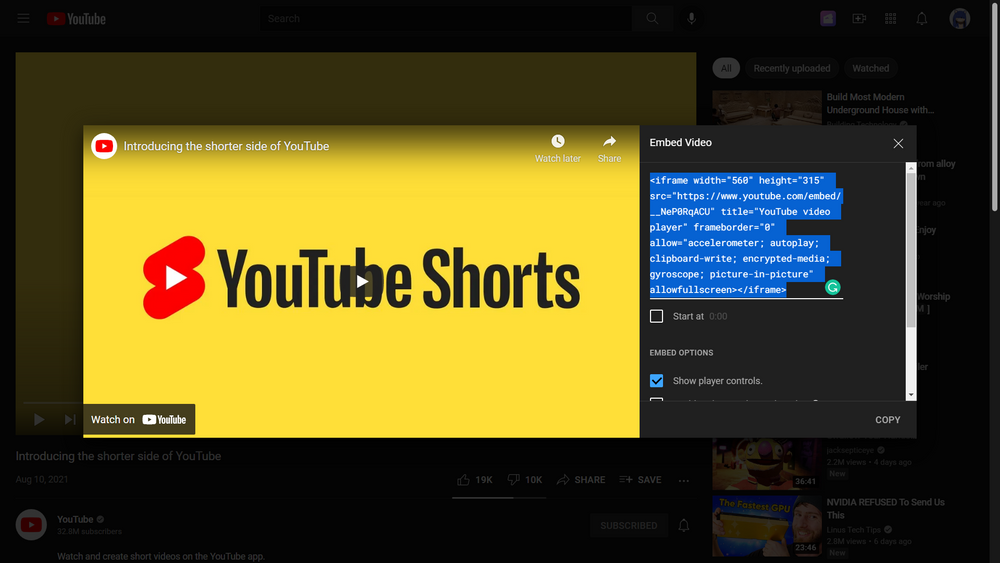
Task: Click the embed preview video title
Action: [226, 146]
